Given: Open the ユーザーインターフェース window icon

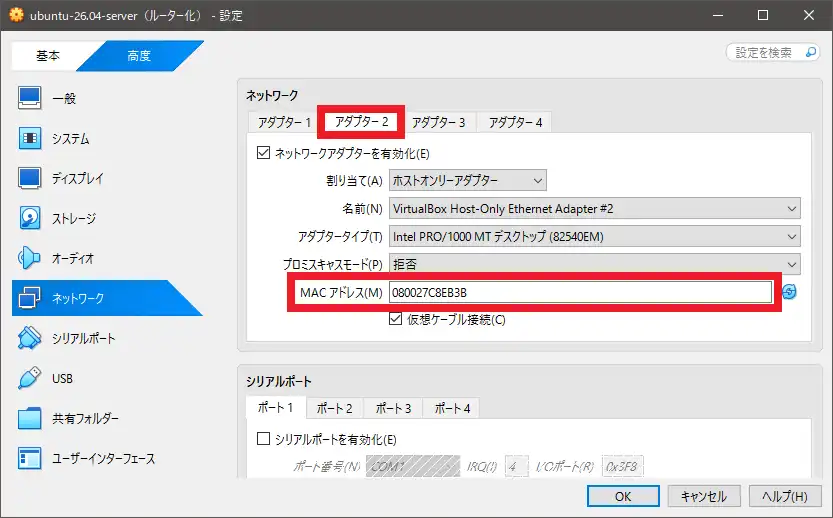Looking at the screenshot, I should click(x=29, y=458).
